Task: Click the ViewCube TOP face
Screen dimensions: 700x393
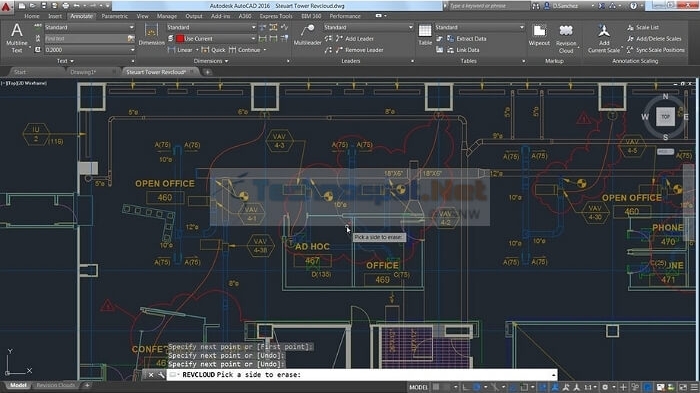Action: 665,117
